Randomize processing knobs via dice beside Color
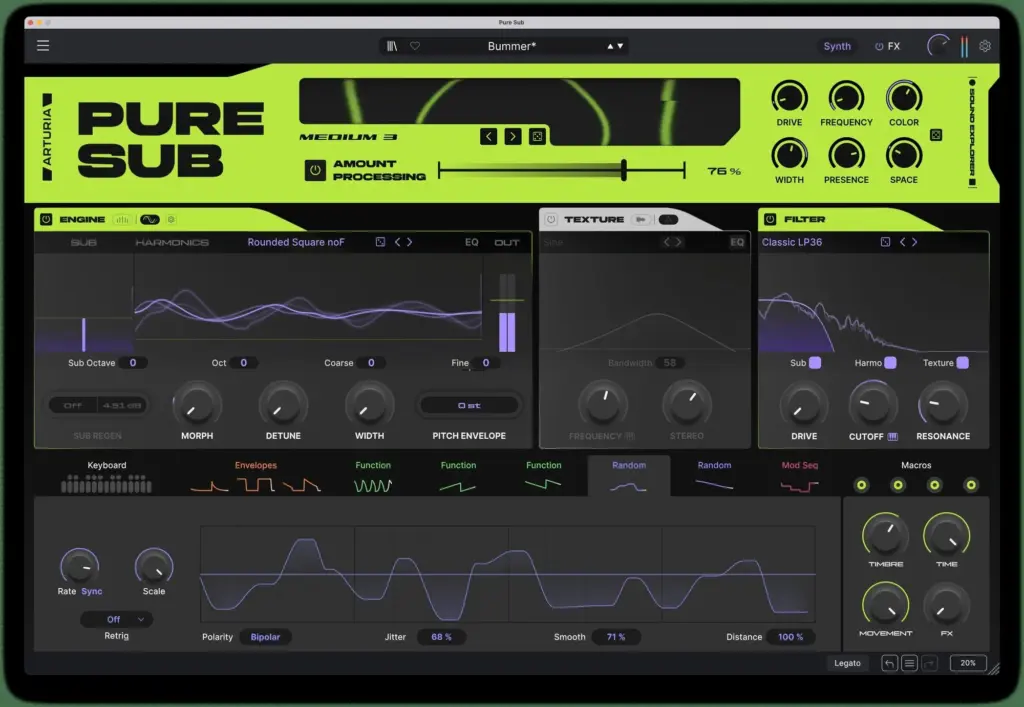This screenshot has height=707, width=1024. point(936,135)
